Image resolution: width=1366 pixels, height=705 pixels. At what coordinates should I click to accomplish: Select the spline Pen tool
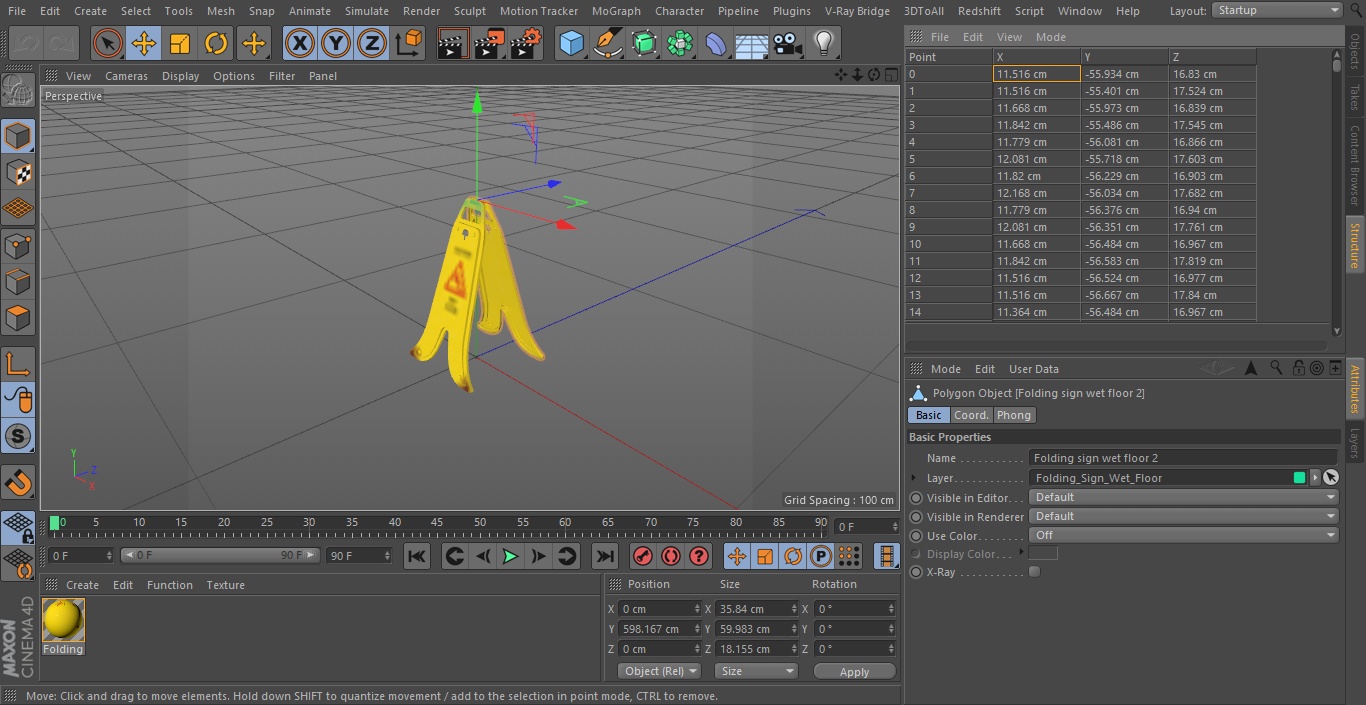coord(608,43)
